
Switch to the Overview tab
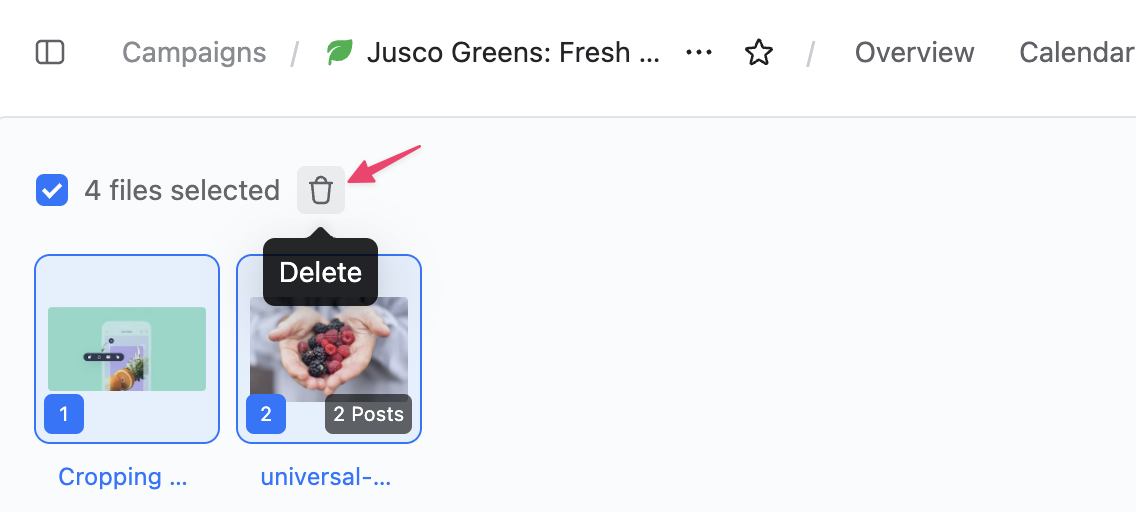tap(914, 52)
